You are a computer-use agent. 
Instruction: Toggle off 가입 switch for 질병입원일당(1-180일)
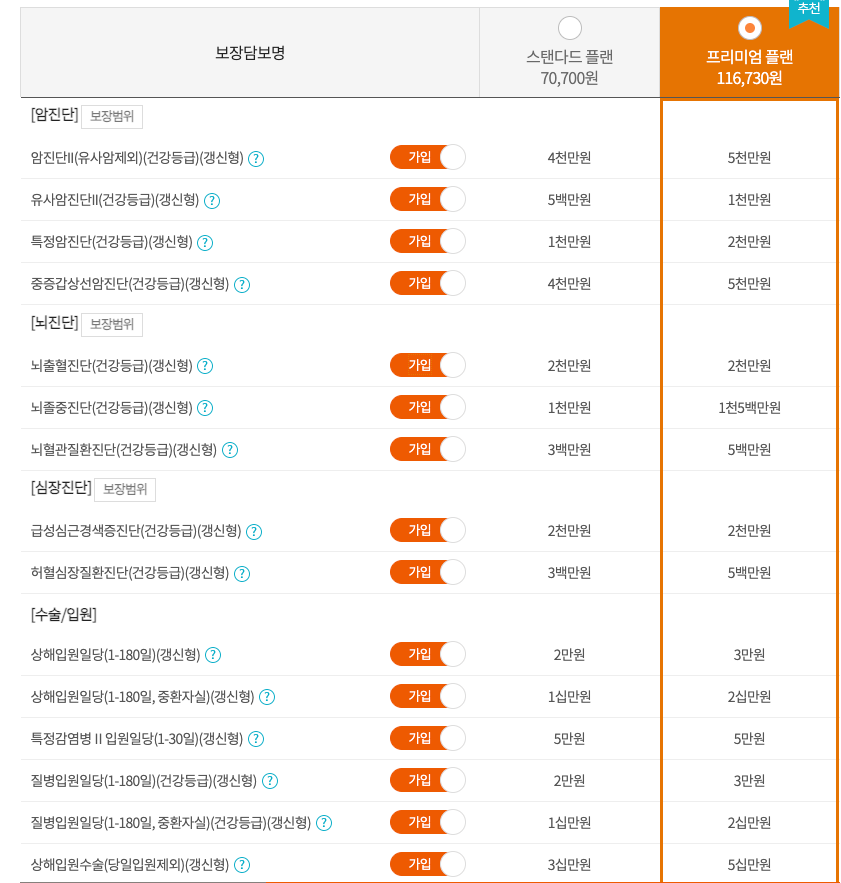tap(428, 780)
